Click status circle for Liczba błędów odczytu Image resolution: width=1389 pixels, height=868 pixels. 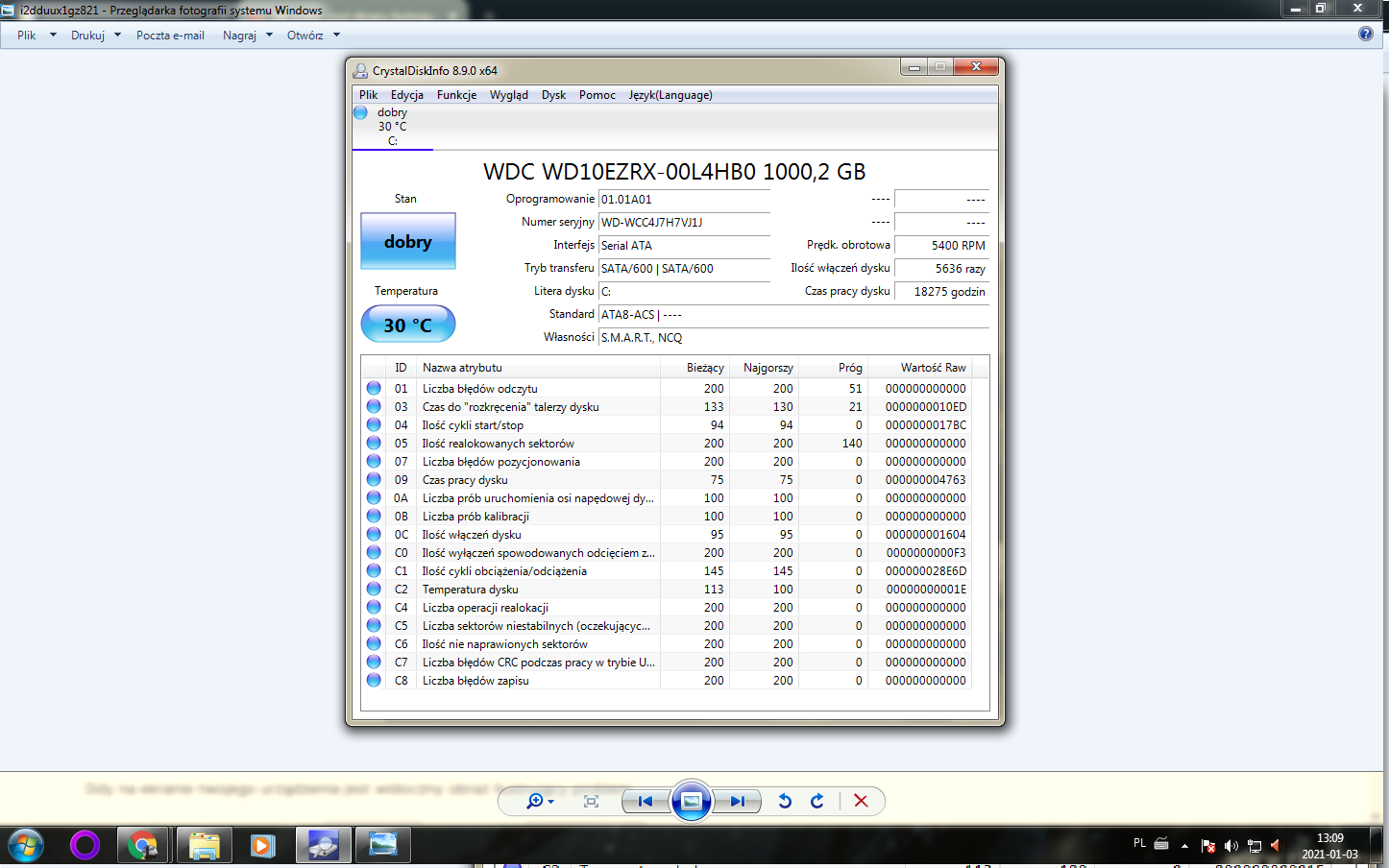374,388
